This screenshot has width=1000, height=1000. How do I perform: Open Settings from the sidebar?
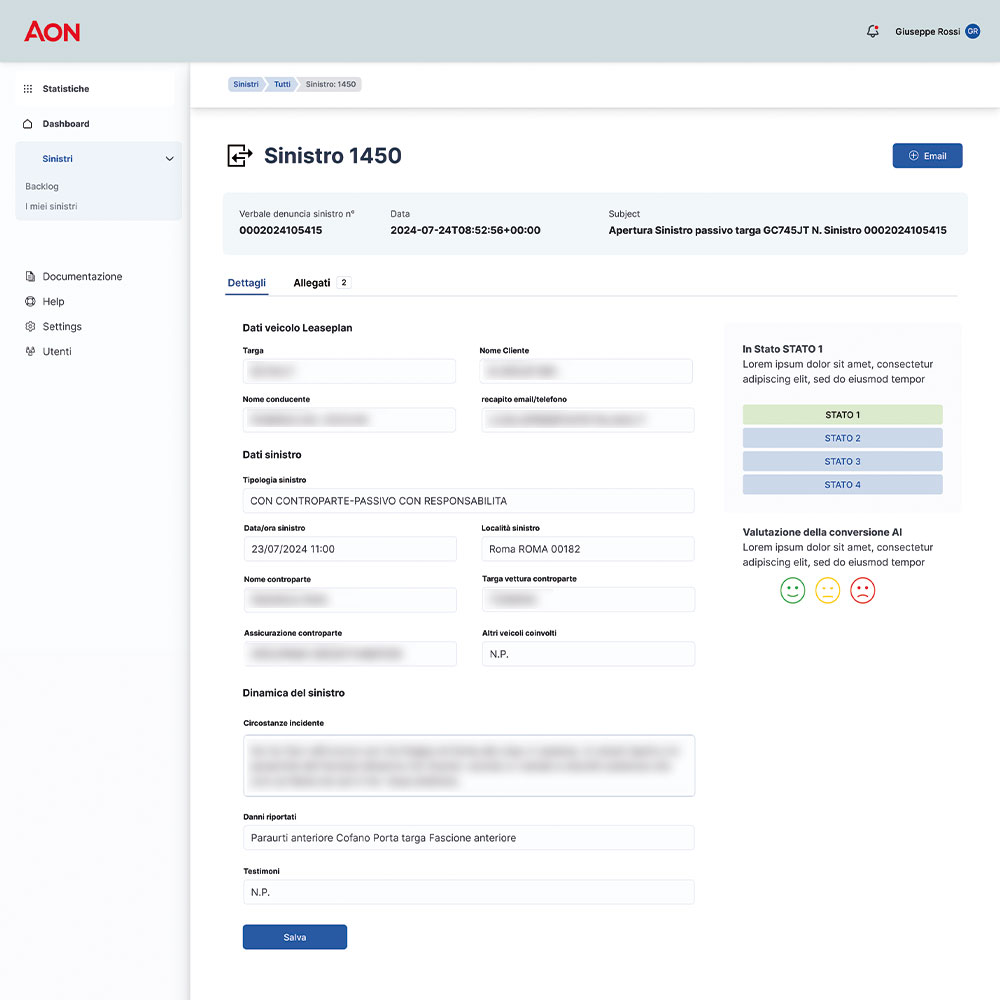tap(61, 327)
